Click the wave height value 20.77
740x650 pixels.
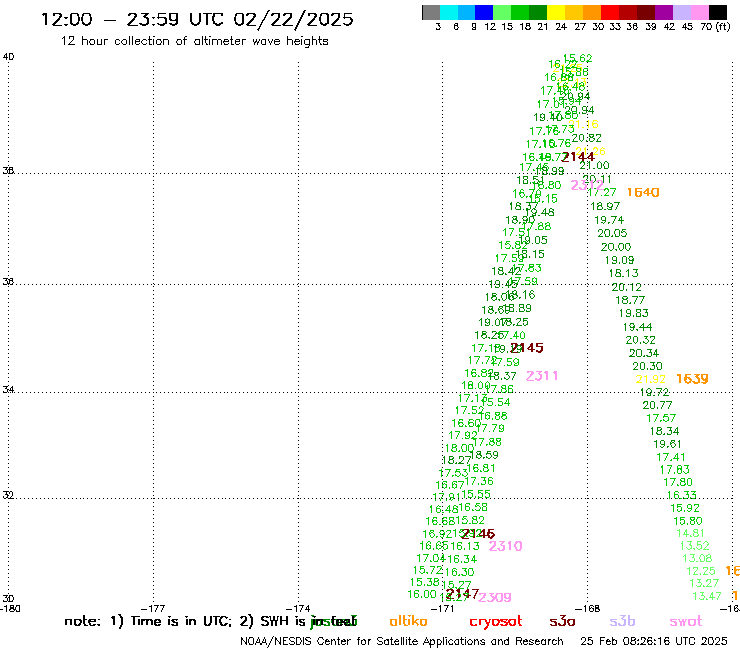click(657, 405)
